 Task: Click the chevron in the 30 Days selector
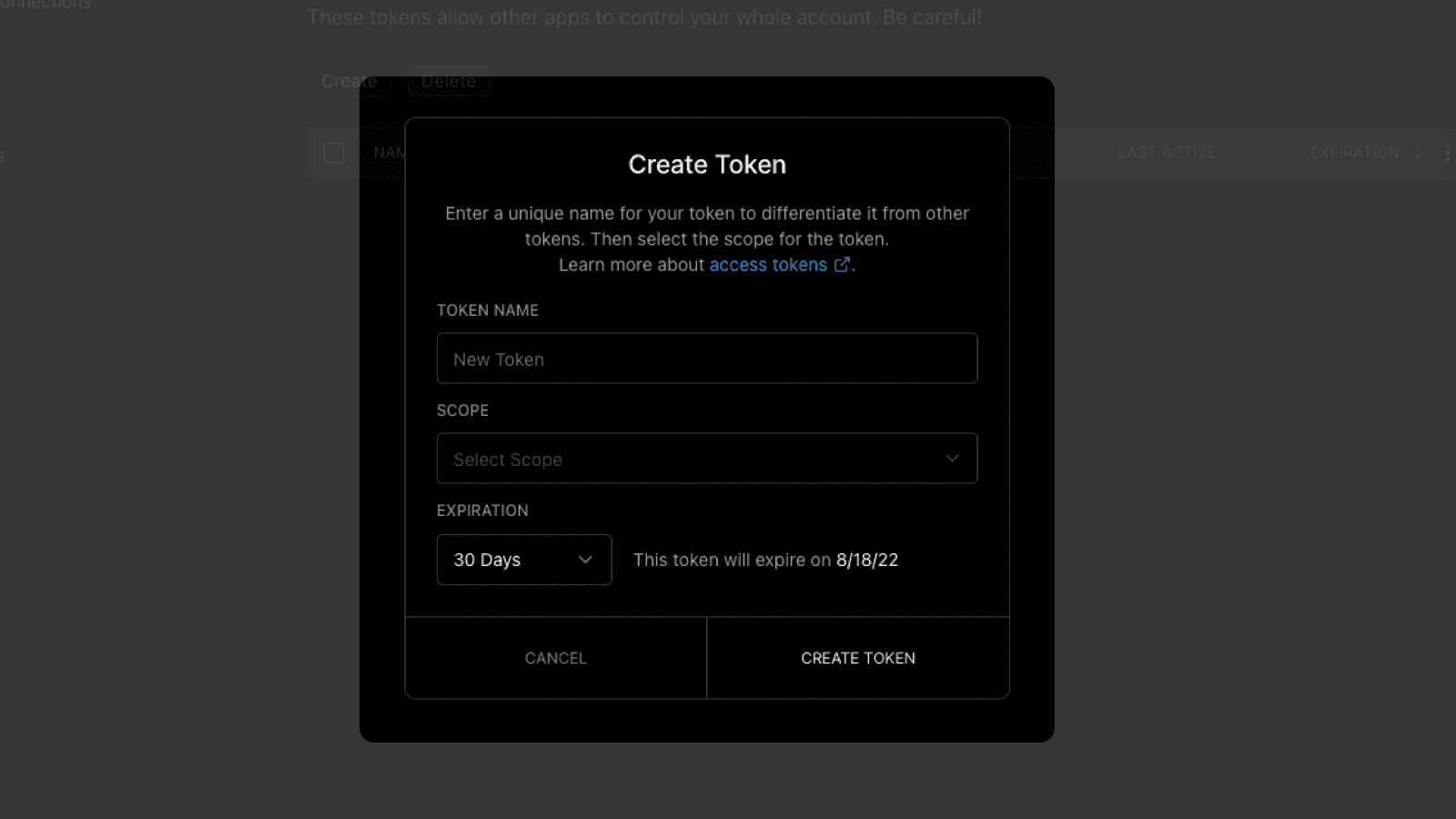click(585, 560)
